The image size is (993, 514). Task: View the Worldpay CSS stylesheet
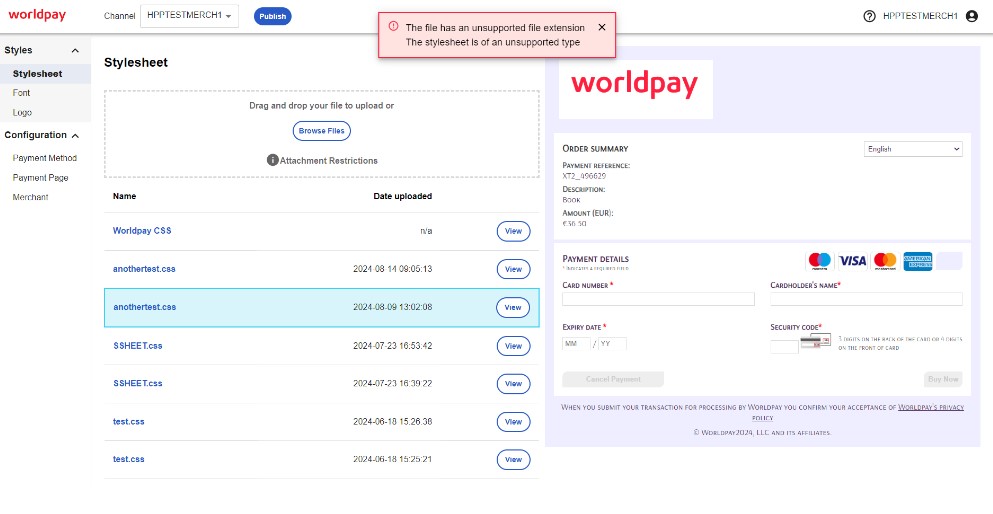[x=513, y=231]
